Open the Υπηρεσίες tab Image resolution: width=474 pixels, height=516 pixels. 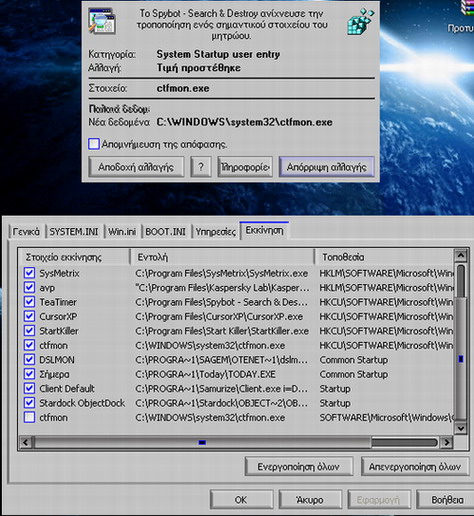pyautogui.click(x=215, y=232)
